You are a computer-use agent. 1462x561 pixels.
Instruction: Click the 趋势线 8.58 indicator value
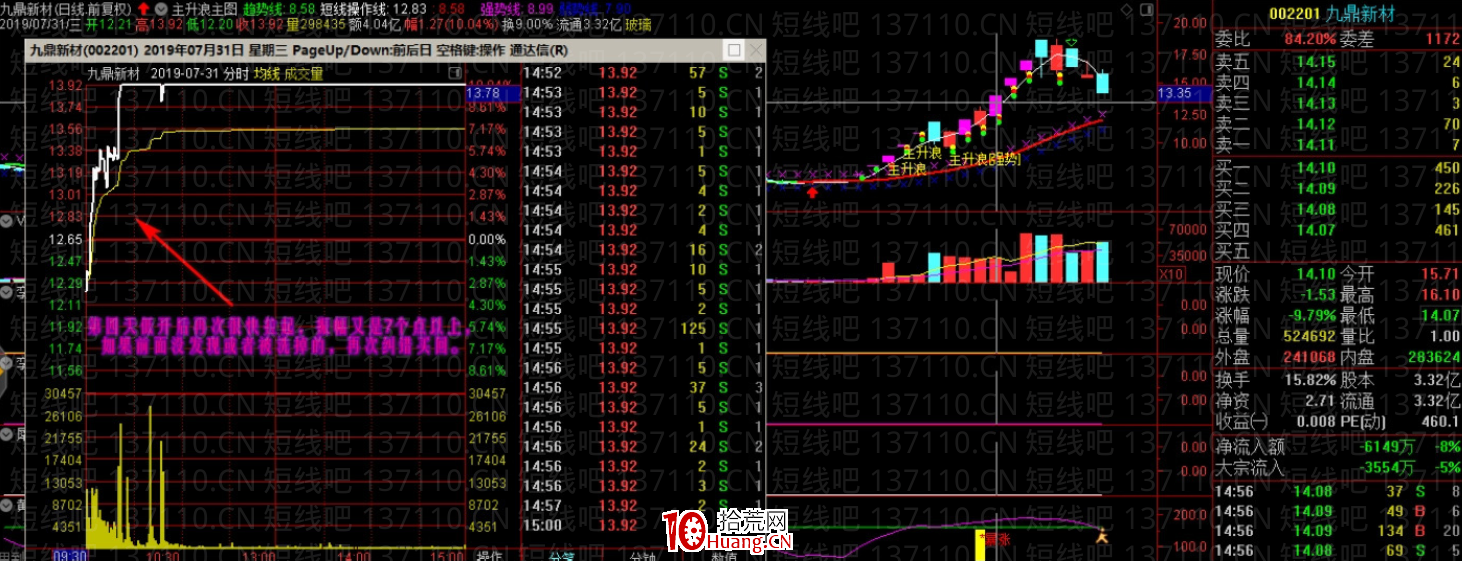pyautogui.click(x=280, y=8)
